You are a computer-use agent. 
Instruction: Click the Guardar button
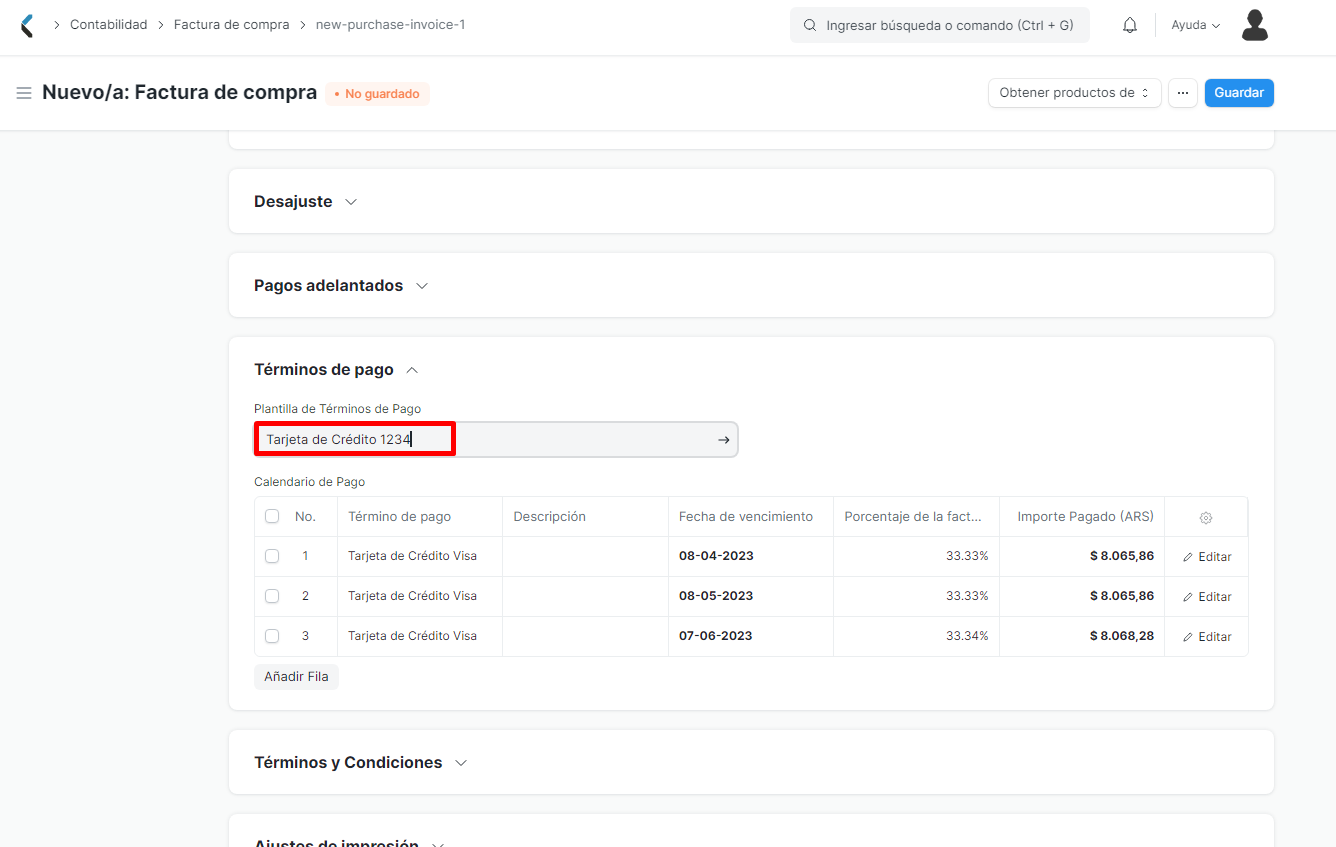[x=1239, y=93]
